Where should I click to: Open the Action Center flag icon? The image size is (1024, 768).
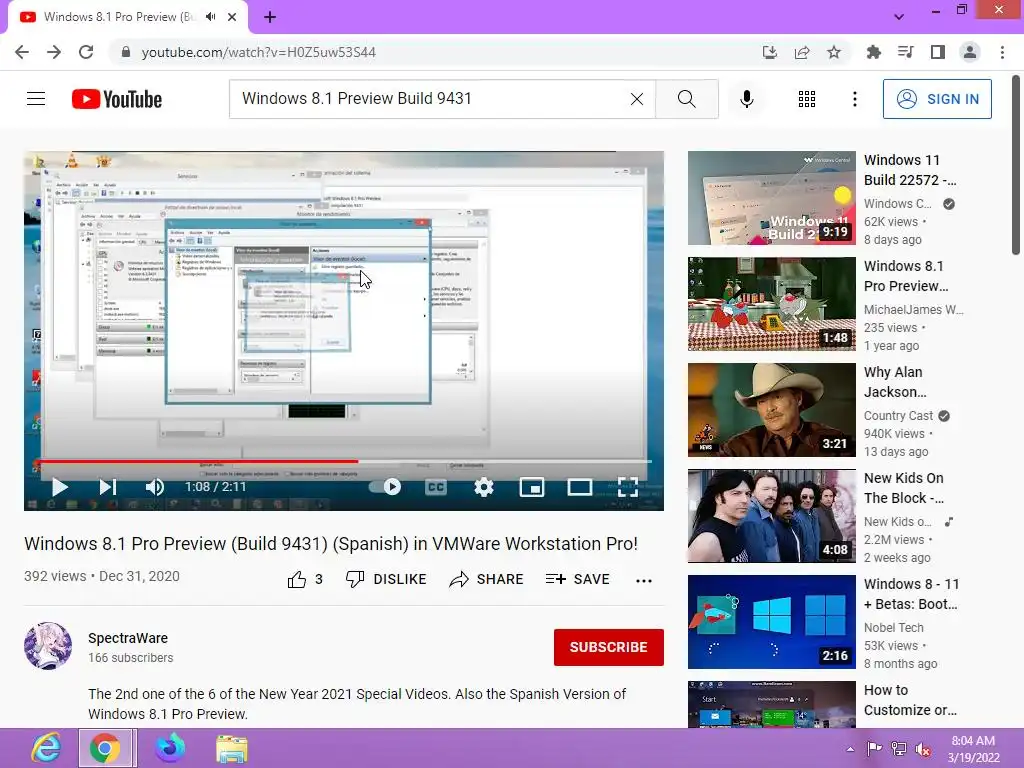(874, 749)
